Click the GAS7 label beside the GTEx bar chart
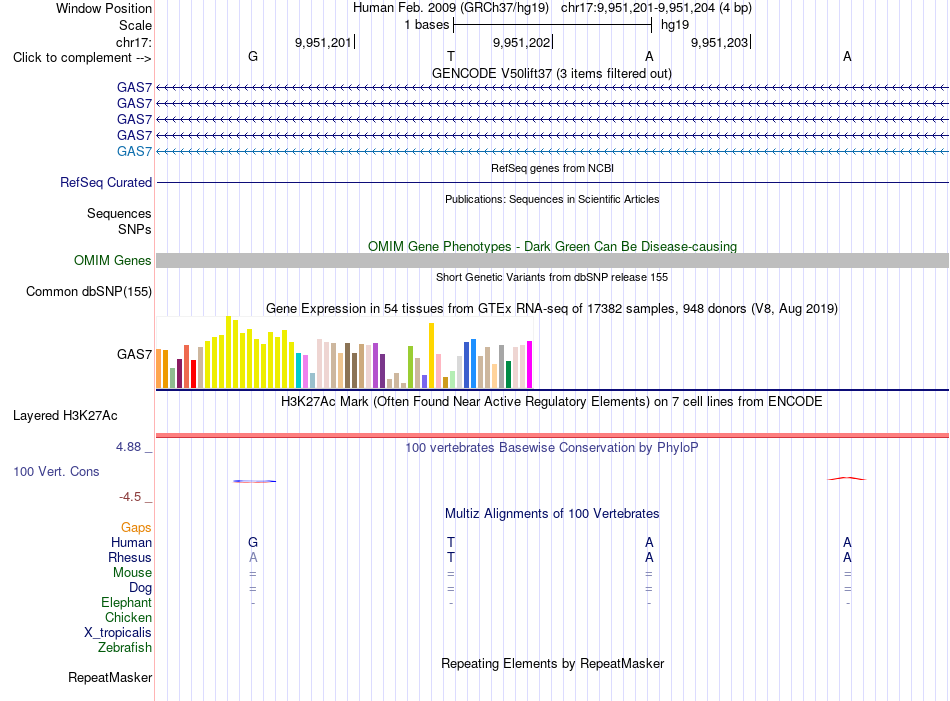 135,354
